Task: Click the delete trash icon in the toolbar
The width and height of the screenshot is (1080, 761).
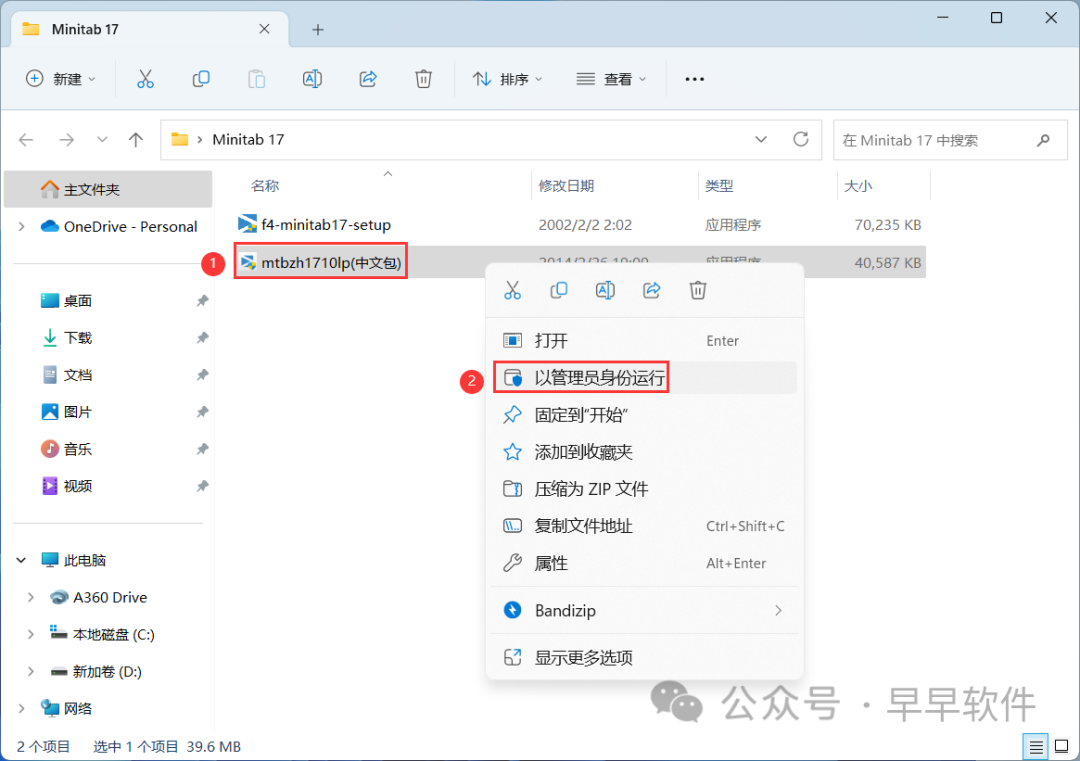Action: [x=423, y=79]
